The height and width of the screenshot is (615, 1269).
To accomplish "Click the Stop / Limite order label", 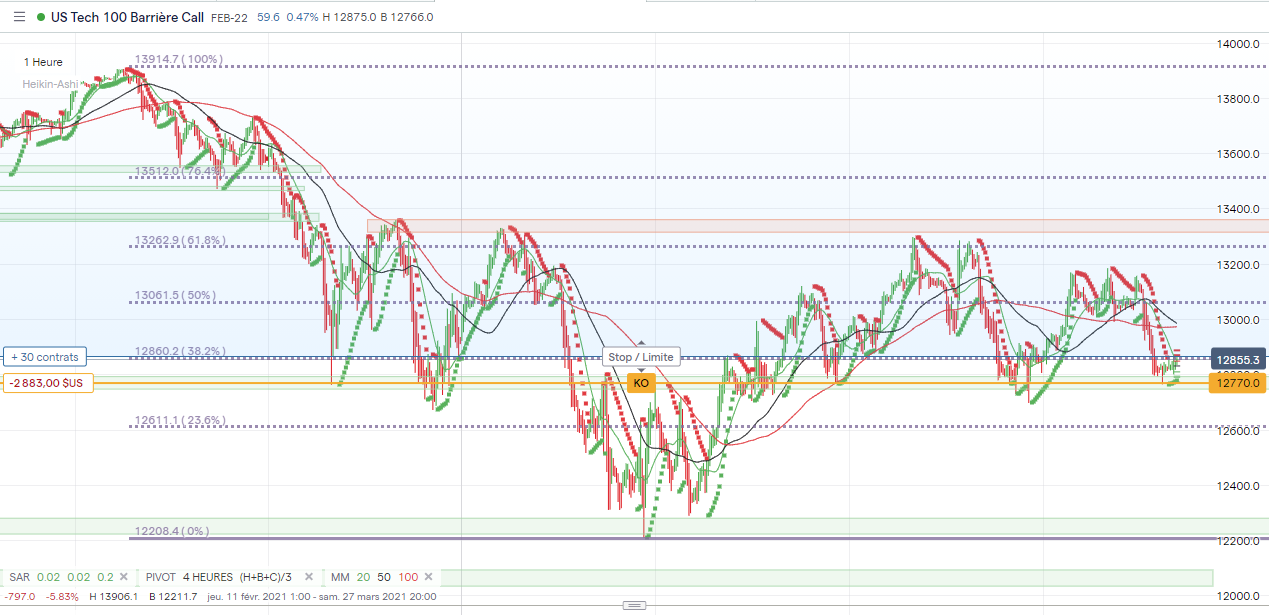I will 641,357.
